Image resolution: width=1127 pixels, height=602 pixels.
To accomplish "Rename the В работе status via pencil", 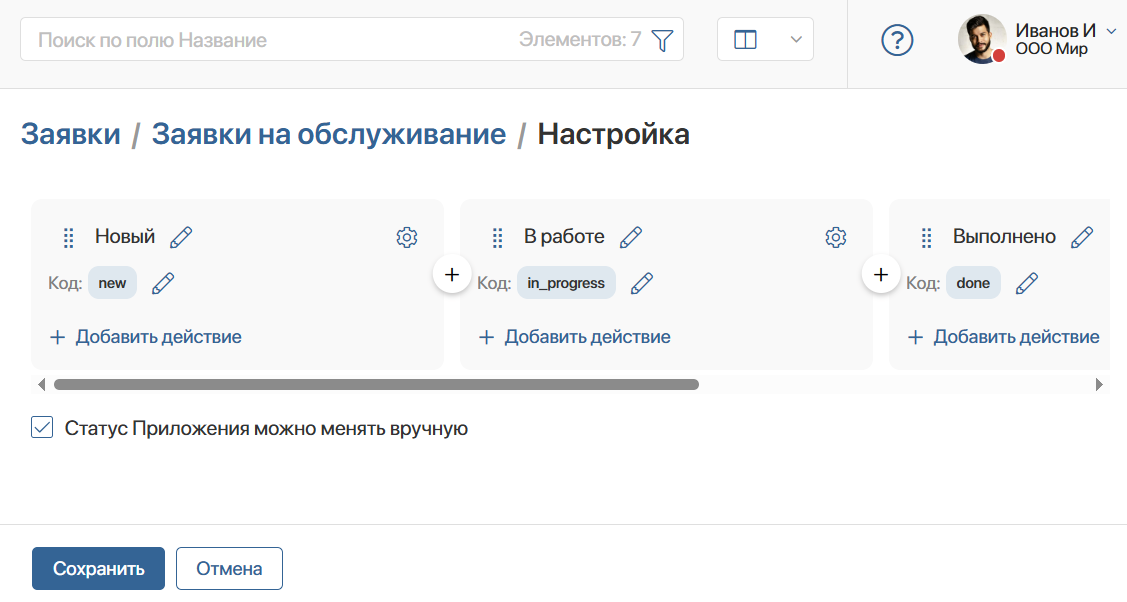I will point(631,237).
